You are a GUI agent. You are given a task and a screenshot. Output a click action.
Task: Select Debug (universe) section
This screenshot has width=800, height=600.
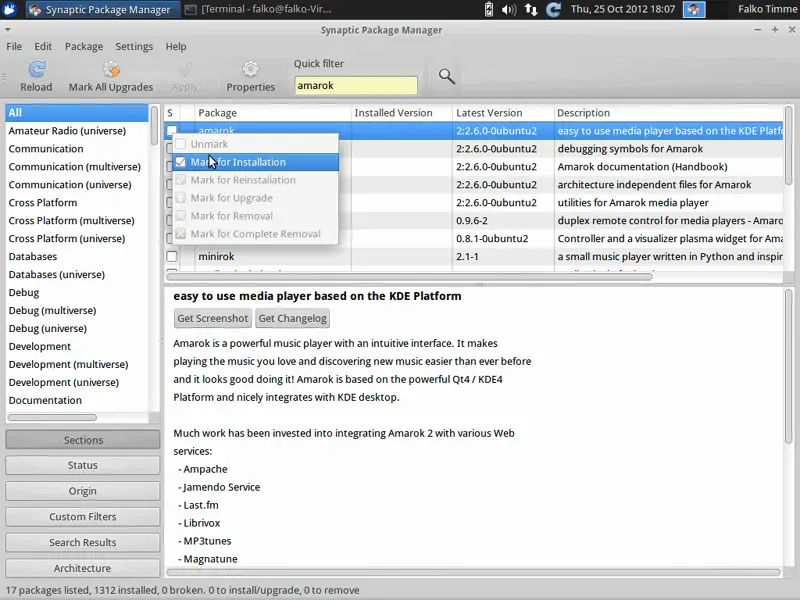point(77,329)
